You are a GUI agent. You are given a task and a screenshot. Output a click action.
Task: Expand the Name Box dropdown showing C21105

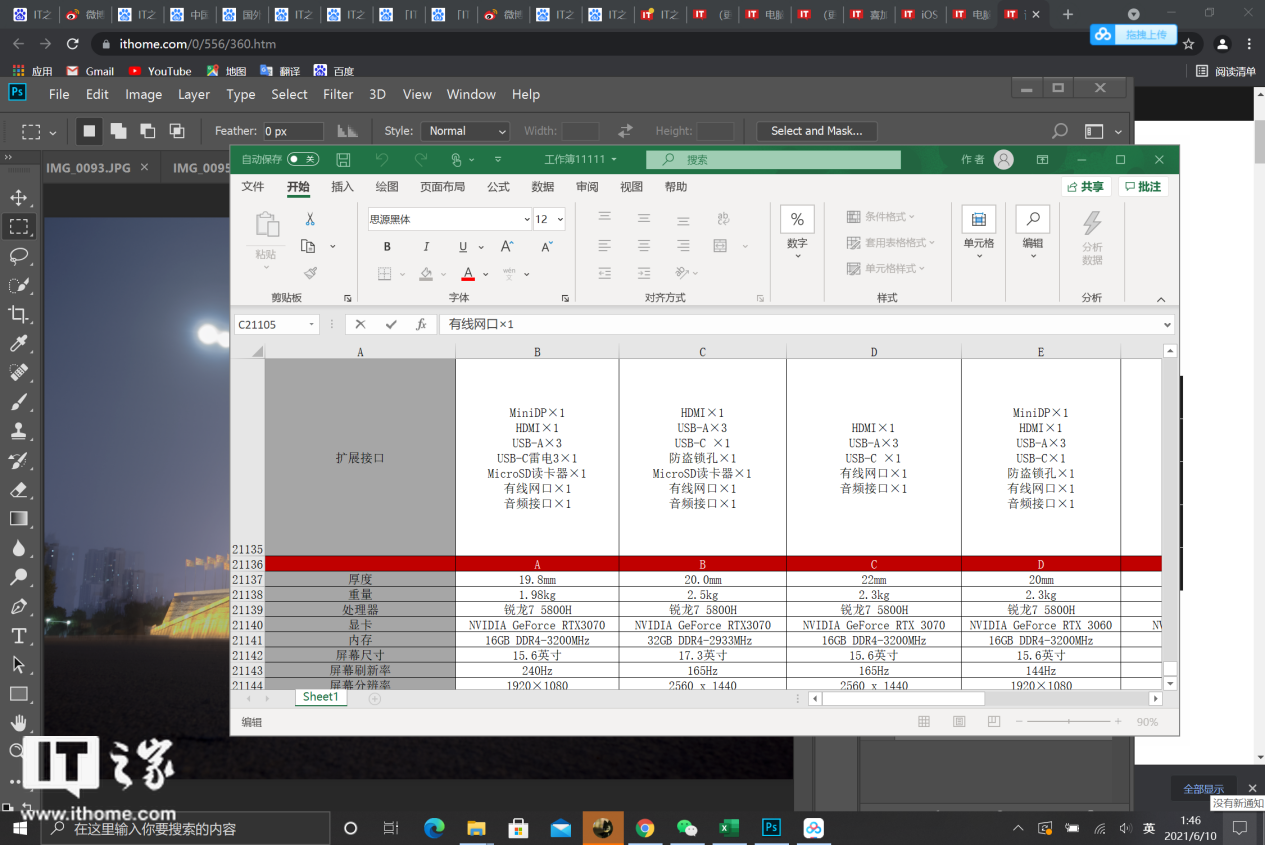(x=312, y=325)
